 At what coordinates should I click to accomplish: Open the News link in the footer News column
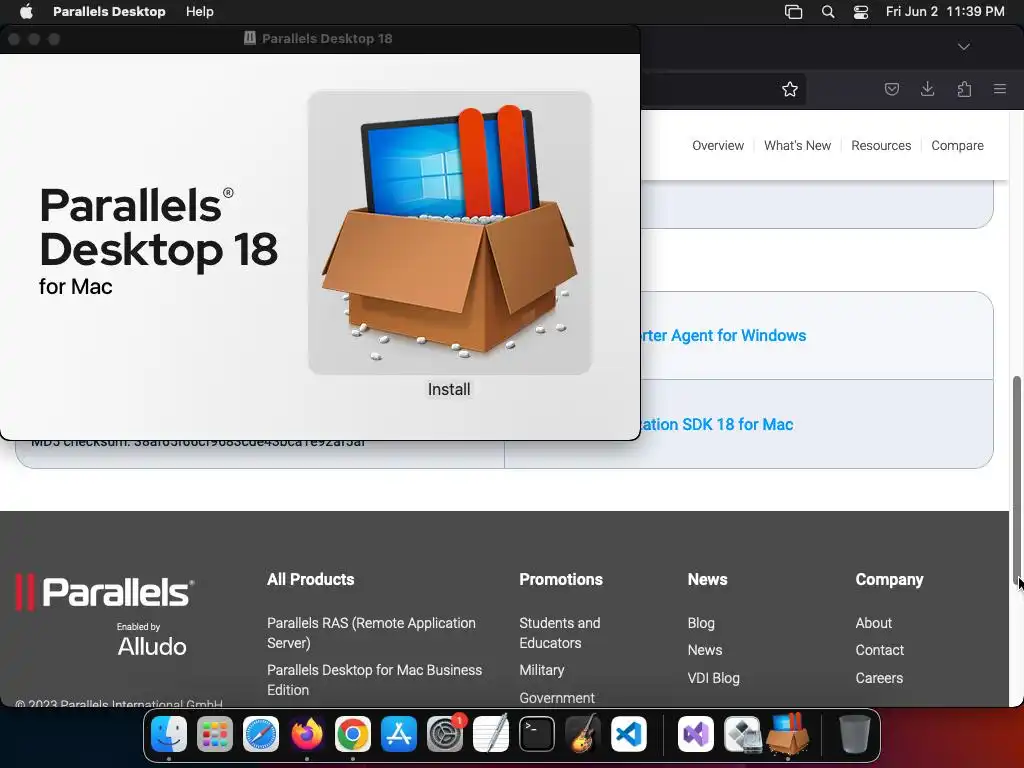tap(705, 650)
